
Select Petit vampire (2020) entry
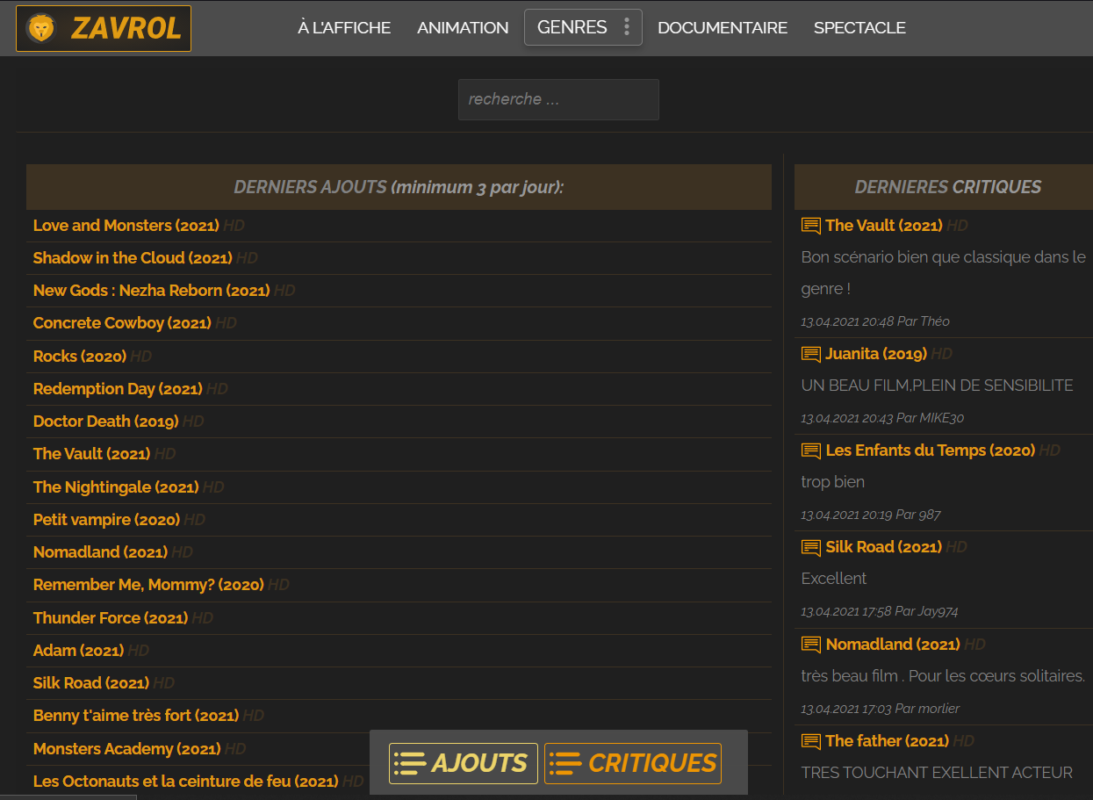tap(107, 520)
